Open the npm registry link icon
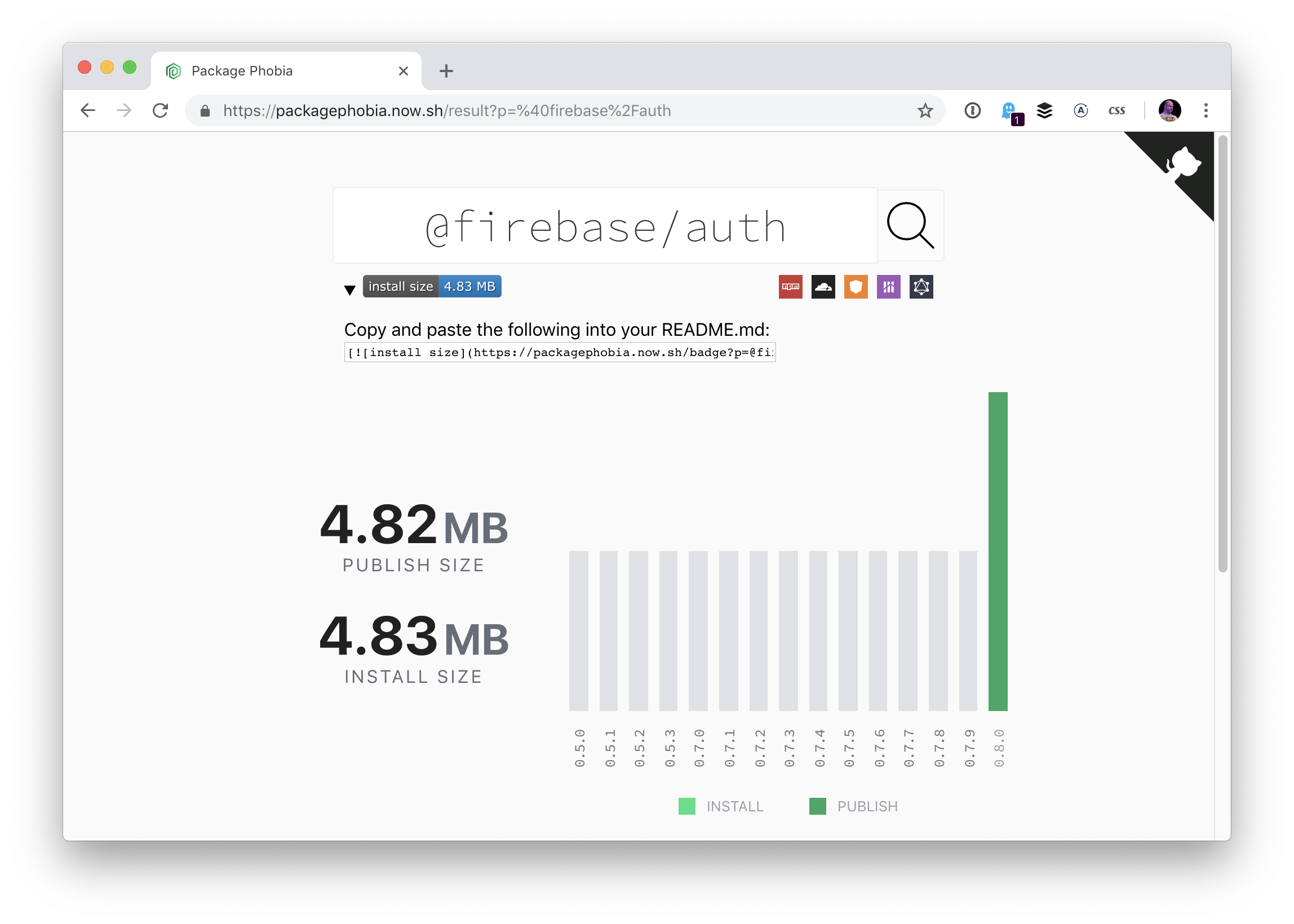 [790, 287]
